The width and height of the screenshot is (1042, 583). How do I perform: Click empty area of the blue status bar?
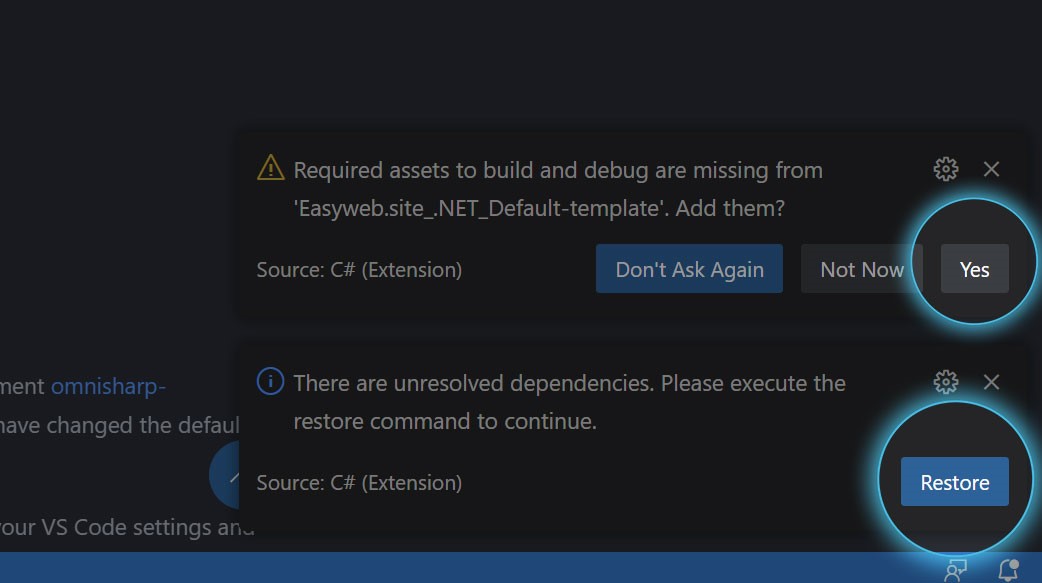pyautogui.click(x=465, y=568)
